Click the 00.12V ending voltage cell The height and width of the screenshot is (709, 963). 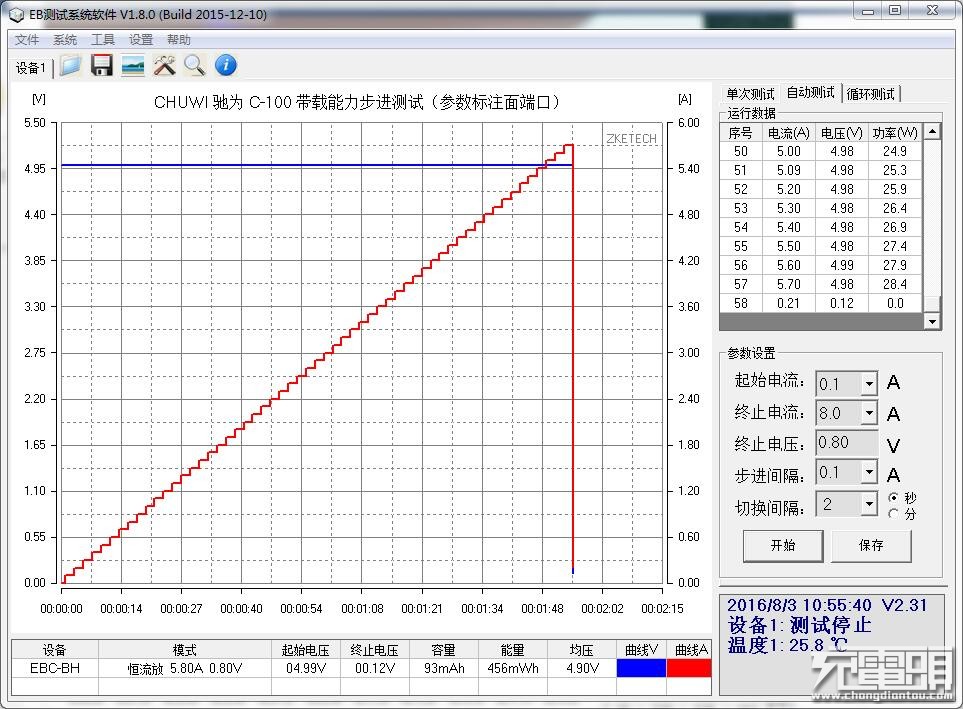click(375, 668)
